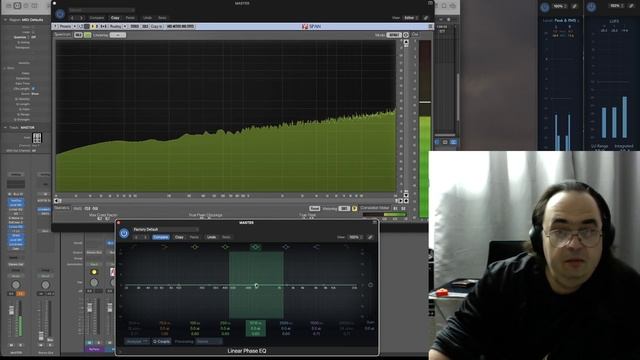This screenshot has height=360, width=640.
Task: Enable the second bell band icon in Linear Phase EQ
Action: (225, 247)
